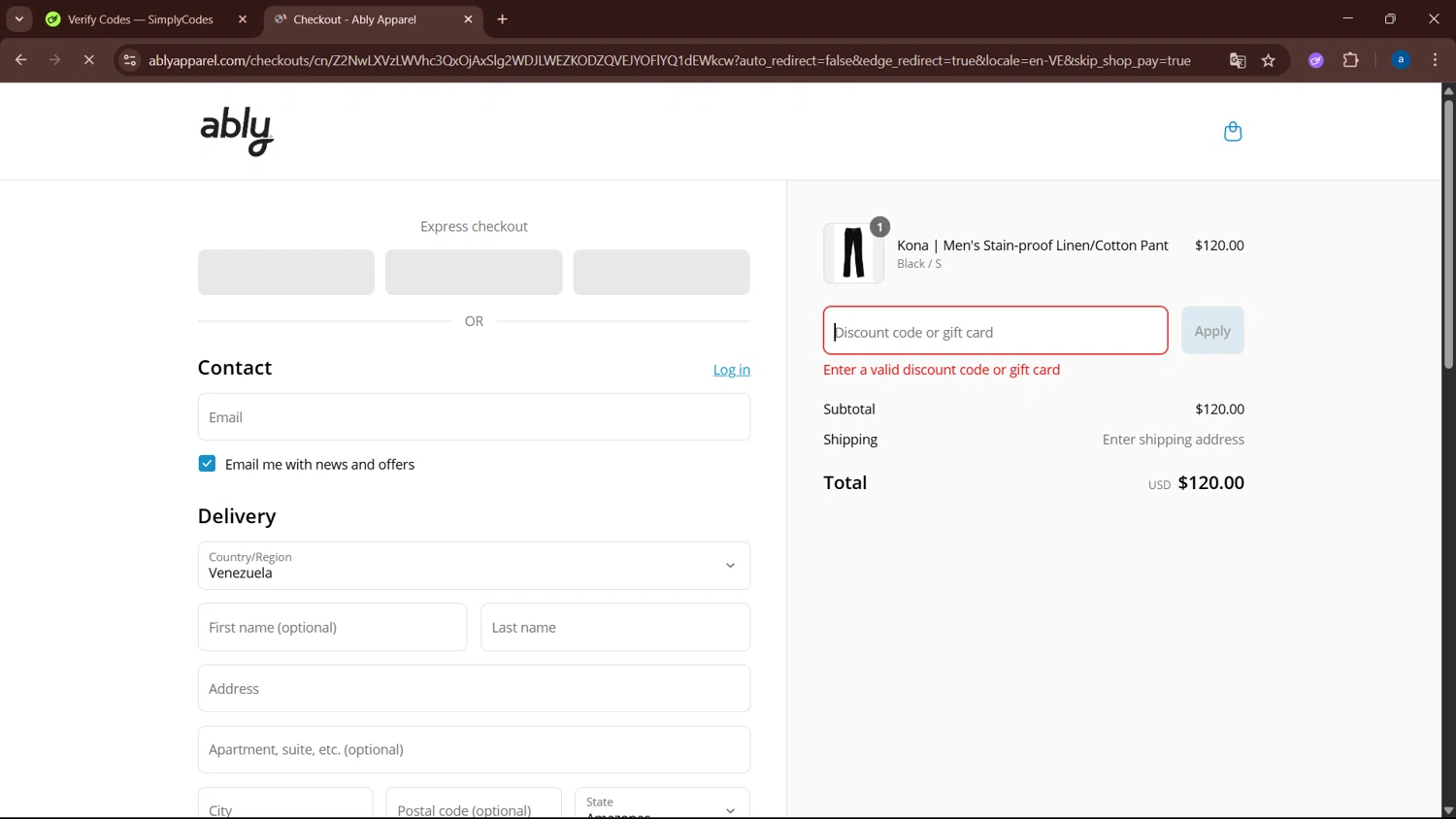This screenshot has height=819, width=1456.
Task: Click scrollbar up arrow
Action: click(1448, 90)
